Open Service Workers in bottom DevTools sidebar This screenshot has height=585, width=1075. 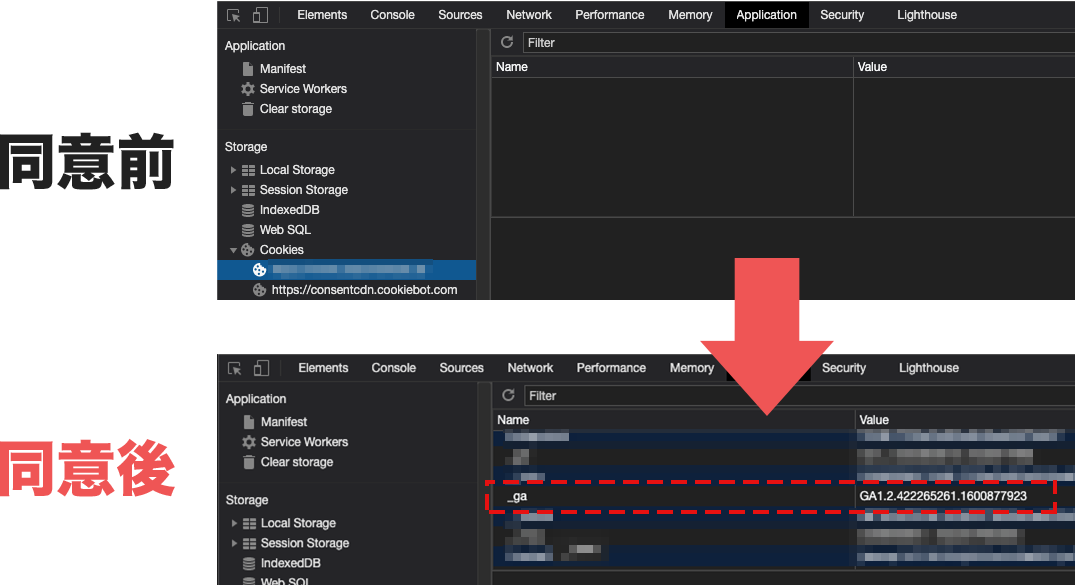[304, 442]
